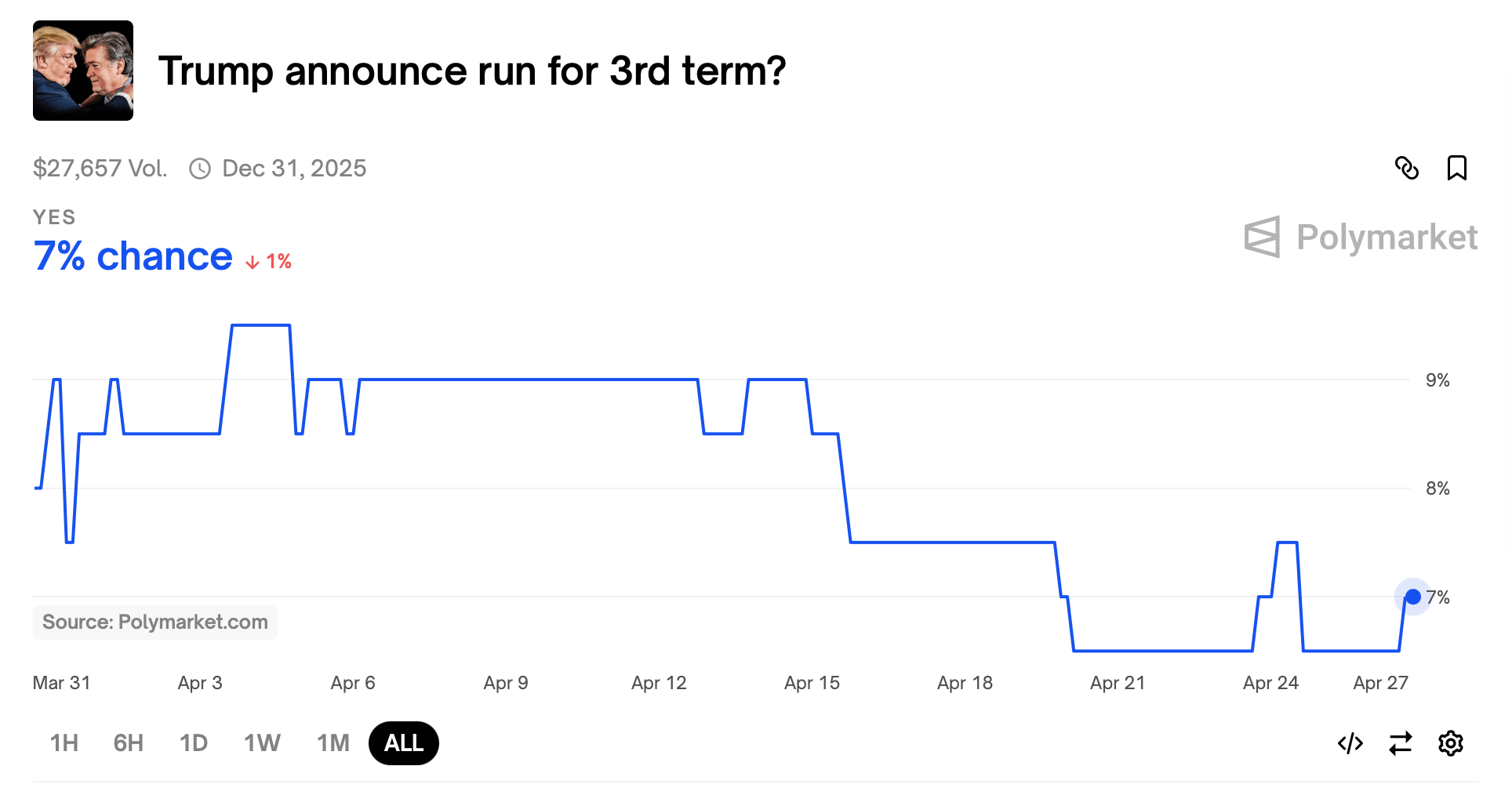The width and height of the screenshot is (1512, 806).
Task: Click the current 7% chart data point
Action: [x=1413, y=597]
